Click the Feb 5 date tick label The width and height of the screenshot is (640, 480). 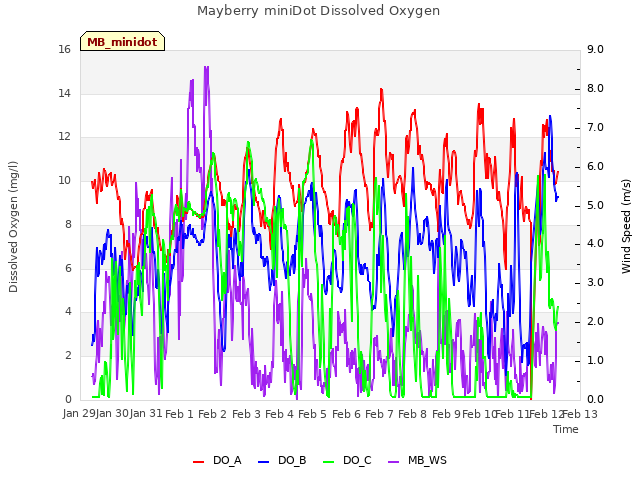click(312, 414)
